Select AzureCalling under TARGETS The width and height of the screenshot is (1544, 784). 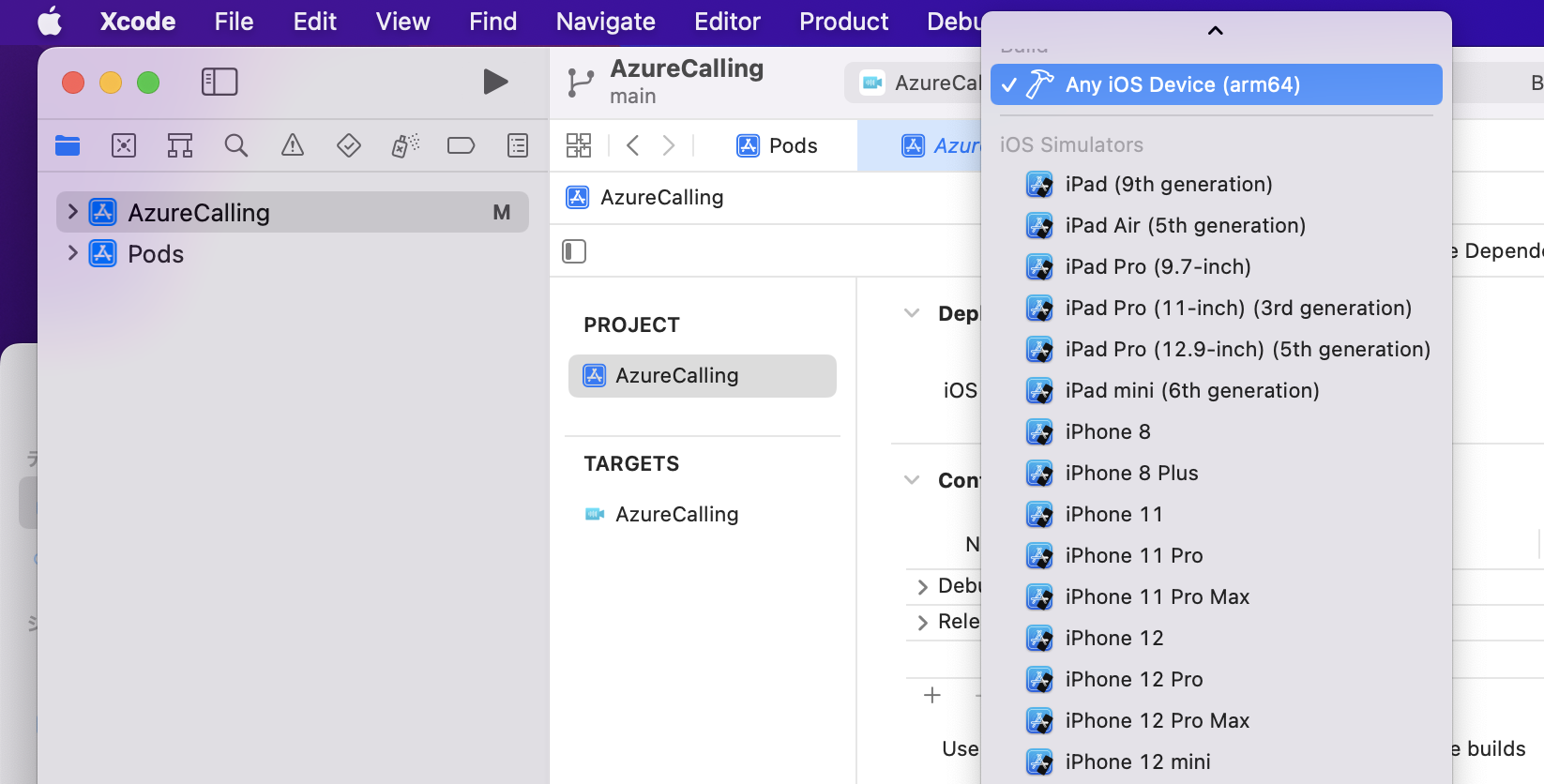click(x=703, y=514)
